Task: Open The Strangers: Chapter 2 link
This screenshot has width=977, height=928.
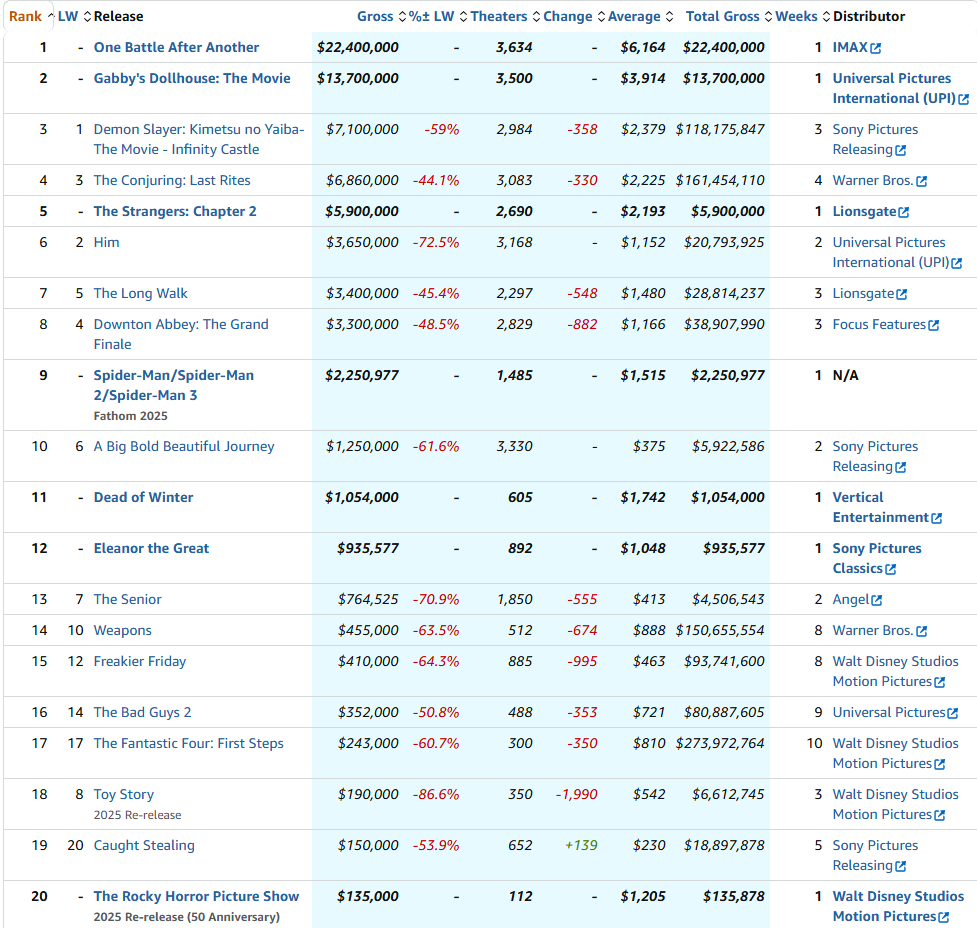Action: click(x=175, y=212)
